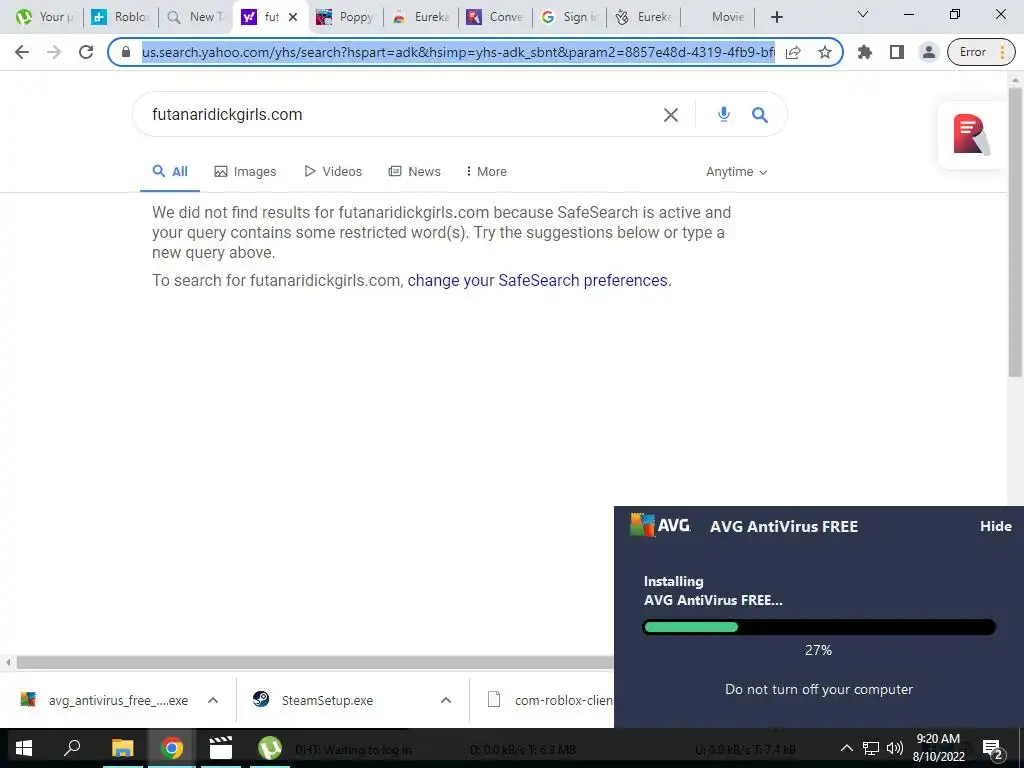
Task: Expand the Anytime time filter
Action: (x=736, y=172)
